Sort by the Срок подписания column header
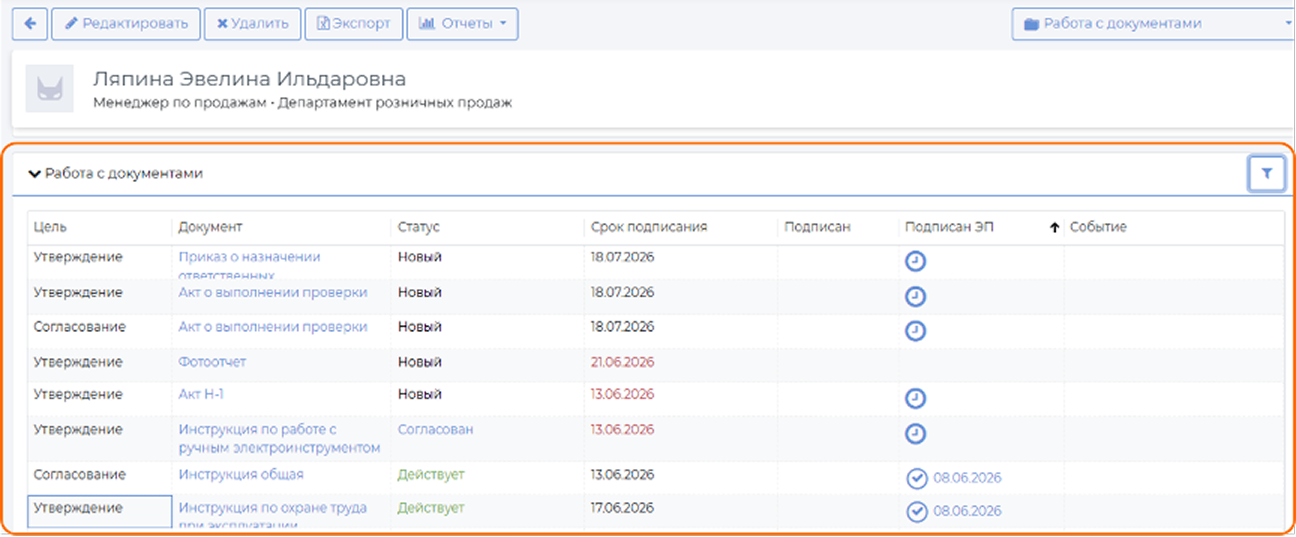Image resolution: width=1296 pixels, height=537 pixels. coord(649,227)
